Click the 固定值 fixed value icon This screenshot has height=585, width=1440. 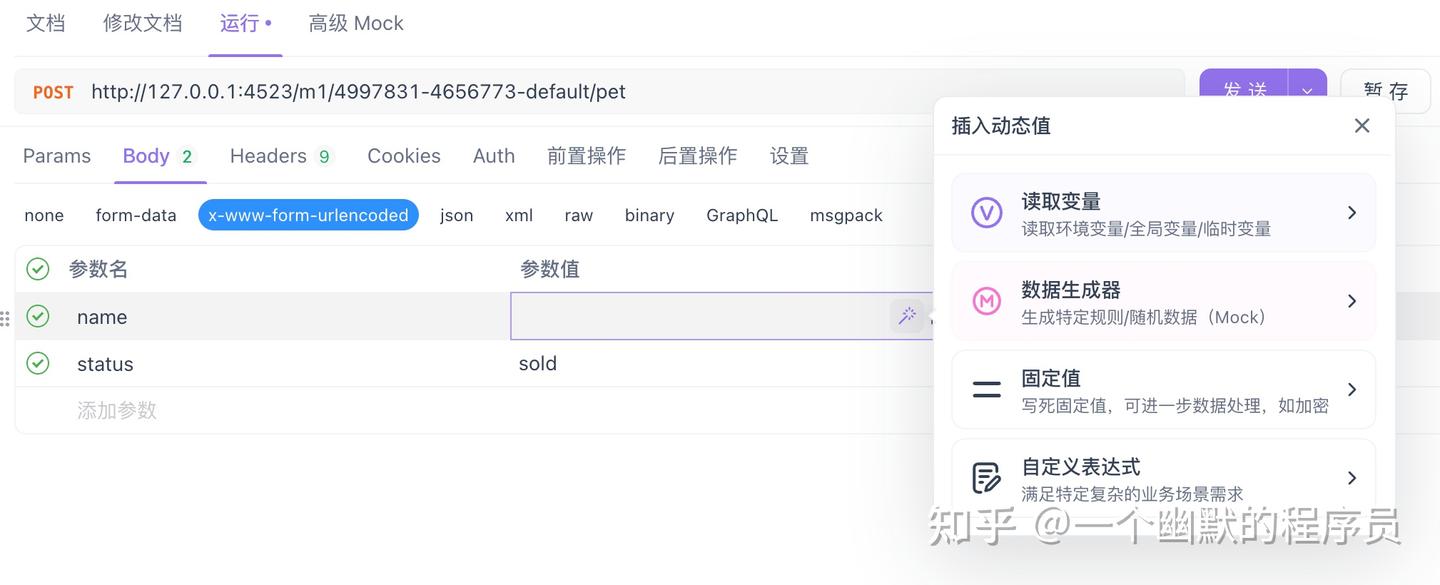pyautogui.click(x=987, y=389)
